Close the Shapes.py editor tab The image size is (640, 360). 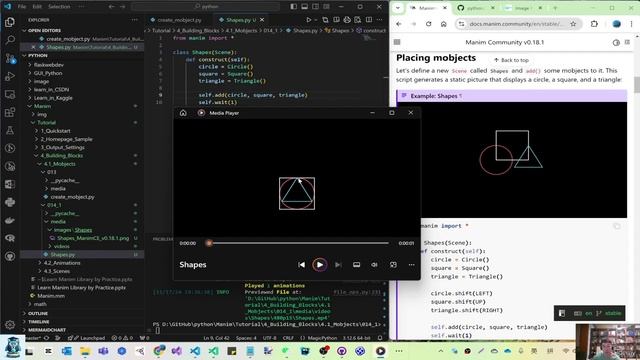coord(262,20)
